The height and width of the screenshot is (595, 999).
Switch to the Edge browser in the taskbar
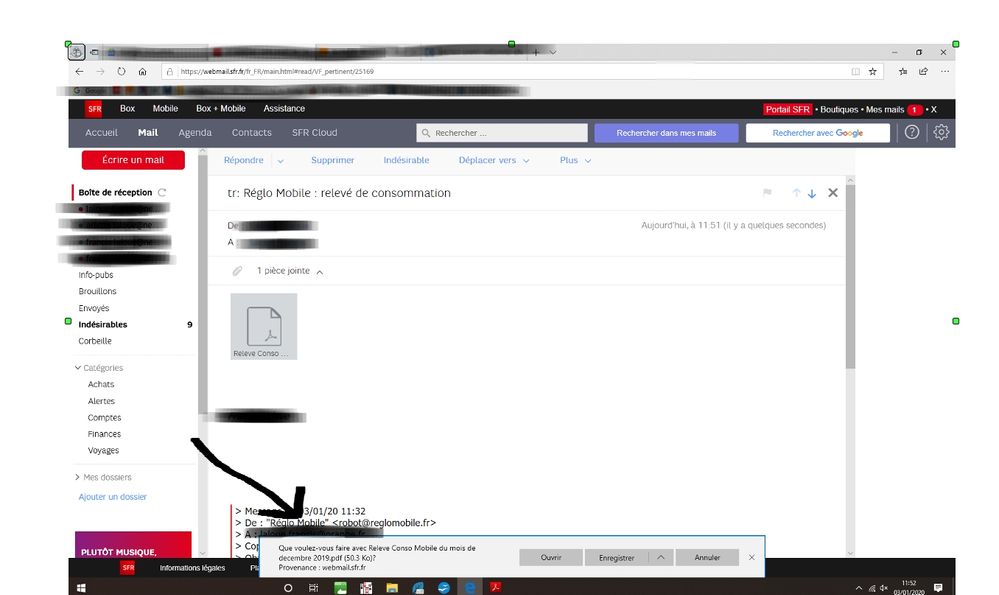point(470,587)
